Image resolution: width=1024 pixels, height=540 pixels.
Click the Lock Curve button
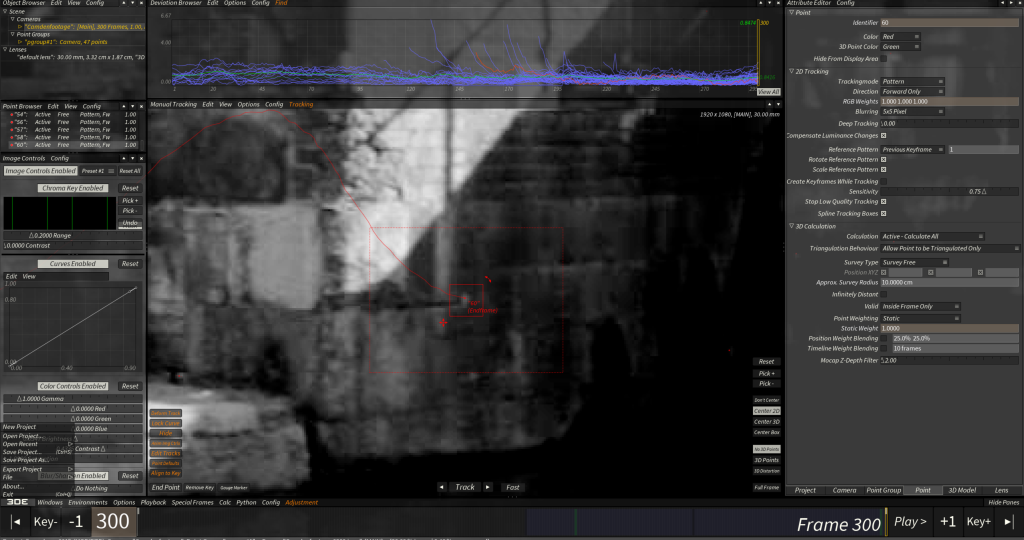tap(166, 423)
